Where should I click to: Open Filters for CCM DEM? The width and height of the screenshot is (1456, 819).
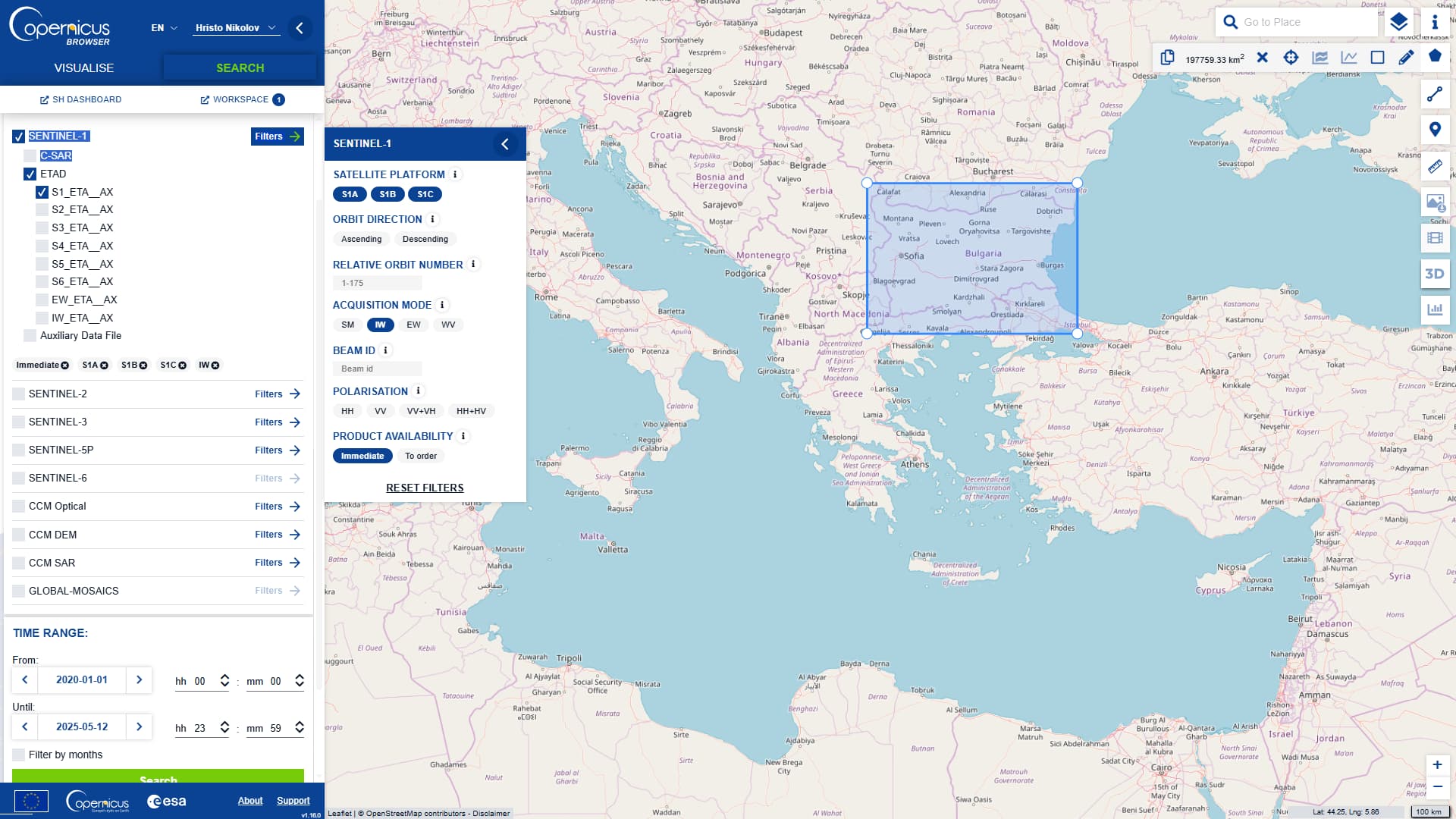pos(278,535)
